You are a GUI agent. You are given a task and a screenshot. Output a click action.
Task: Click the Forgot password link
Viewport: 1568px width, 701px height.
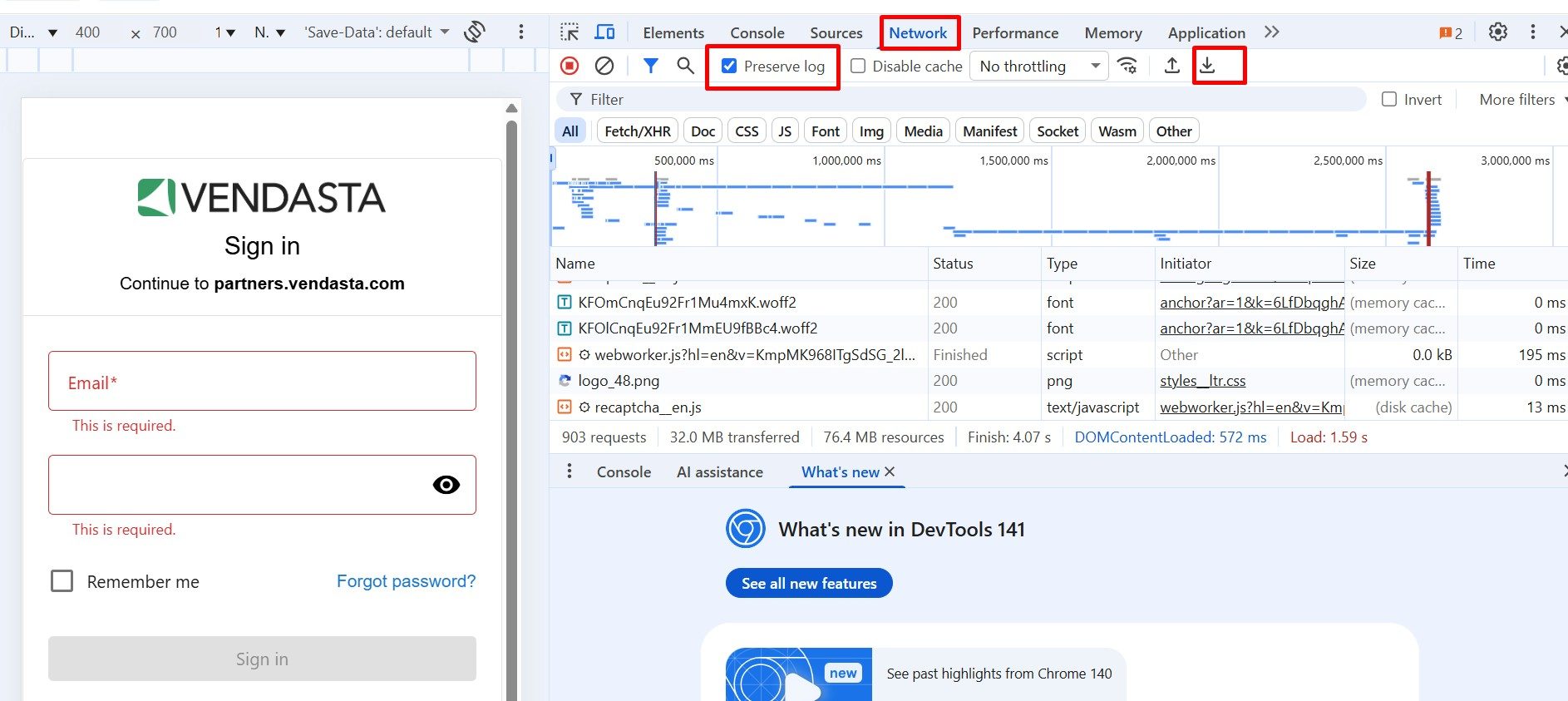click(406, 581)
